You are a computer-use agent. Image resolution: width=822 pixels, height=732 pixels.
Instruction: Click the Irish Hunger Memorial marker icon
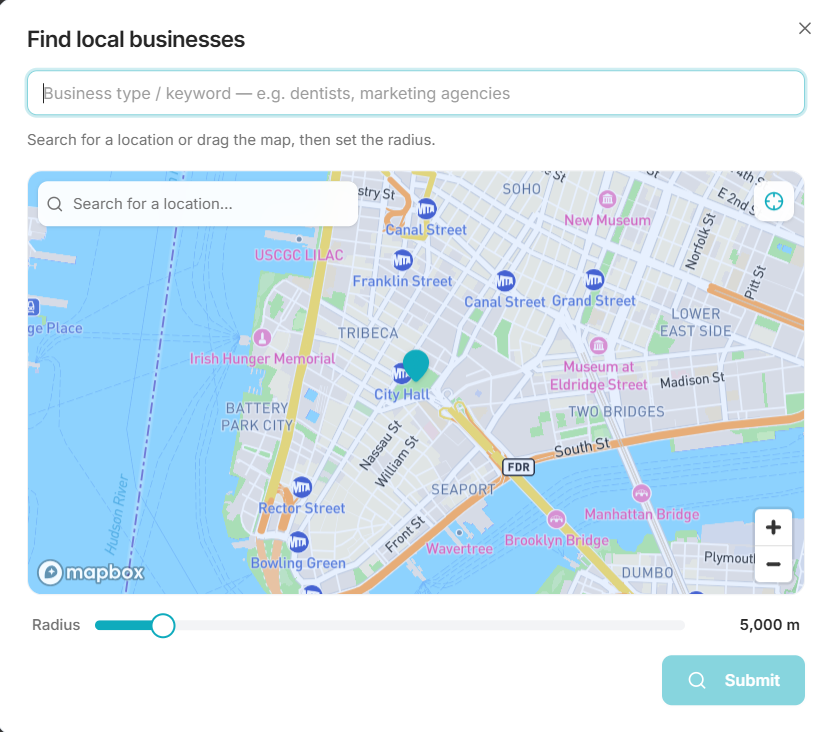tap(262, 337)
